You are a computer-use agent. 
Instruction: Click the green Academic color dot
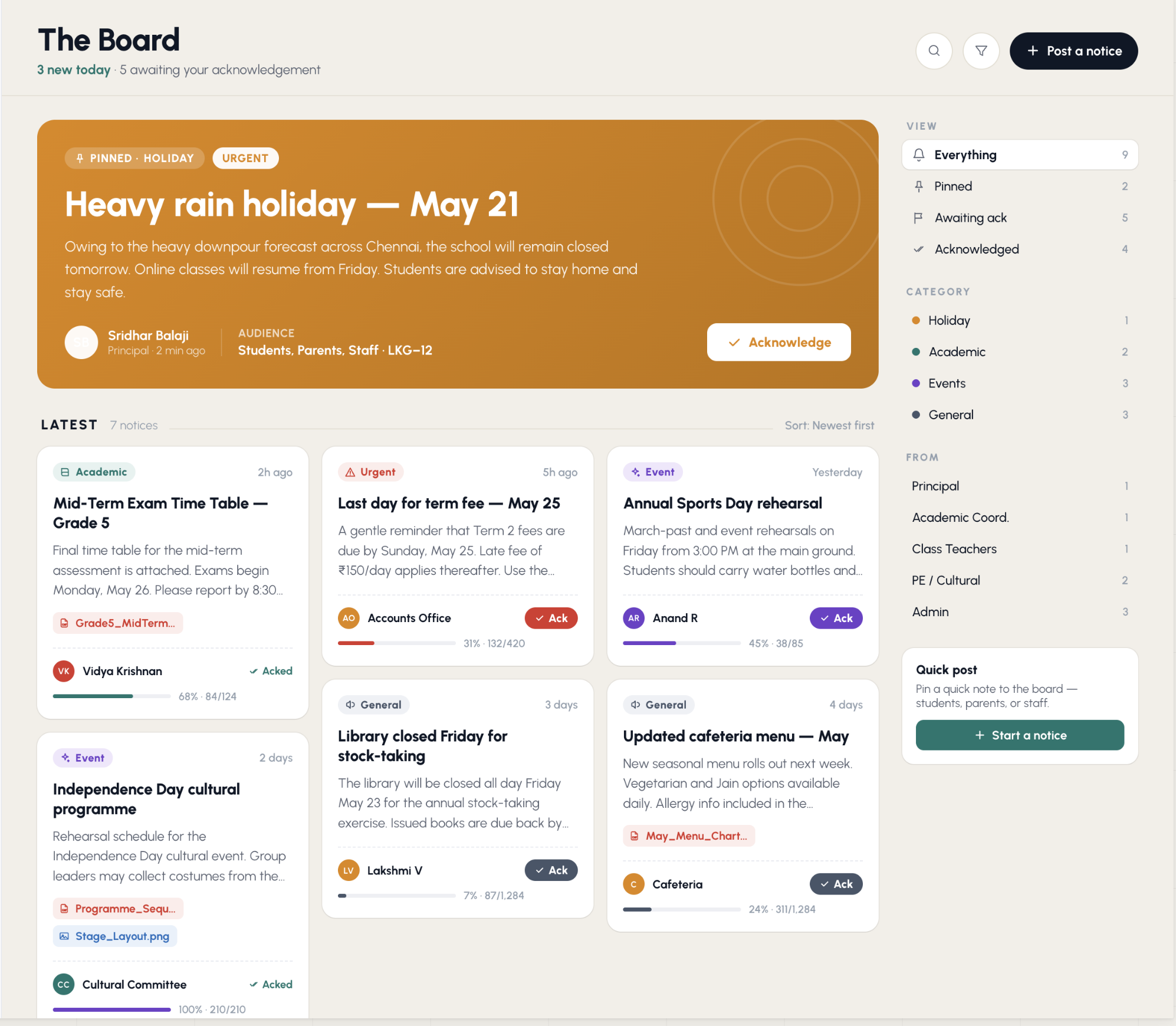(916, 352)
